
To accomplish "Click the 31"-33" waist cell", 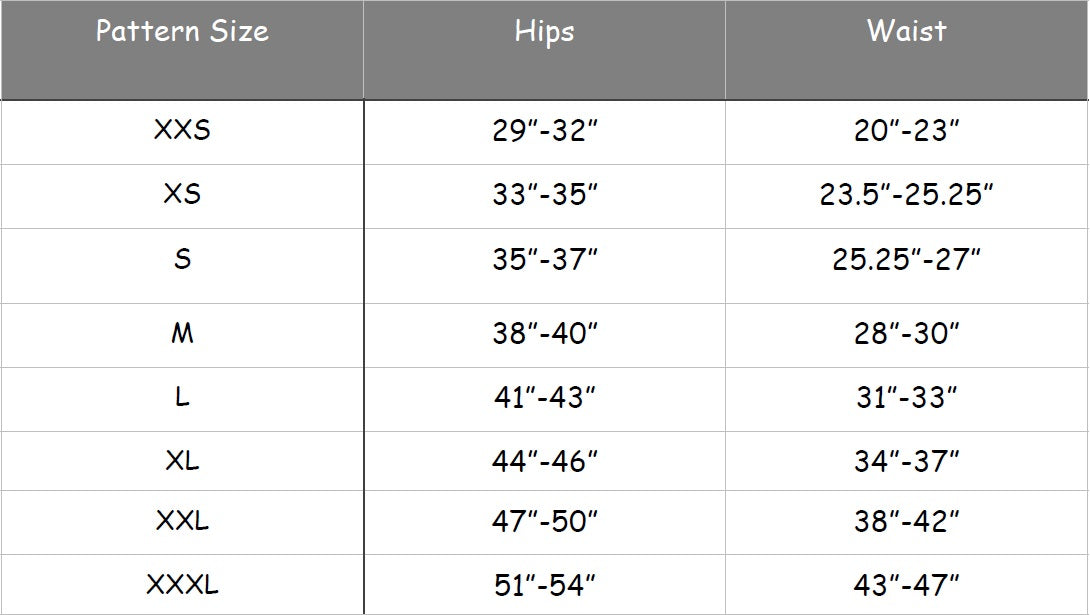I will [906, 398].
